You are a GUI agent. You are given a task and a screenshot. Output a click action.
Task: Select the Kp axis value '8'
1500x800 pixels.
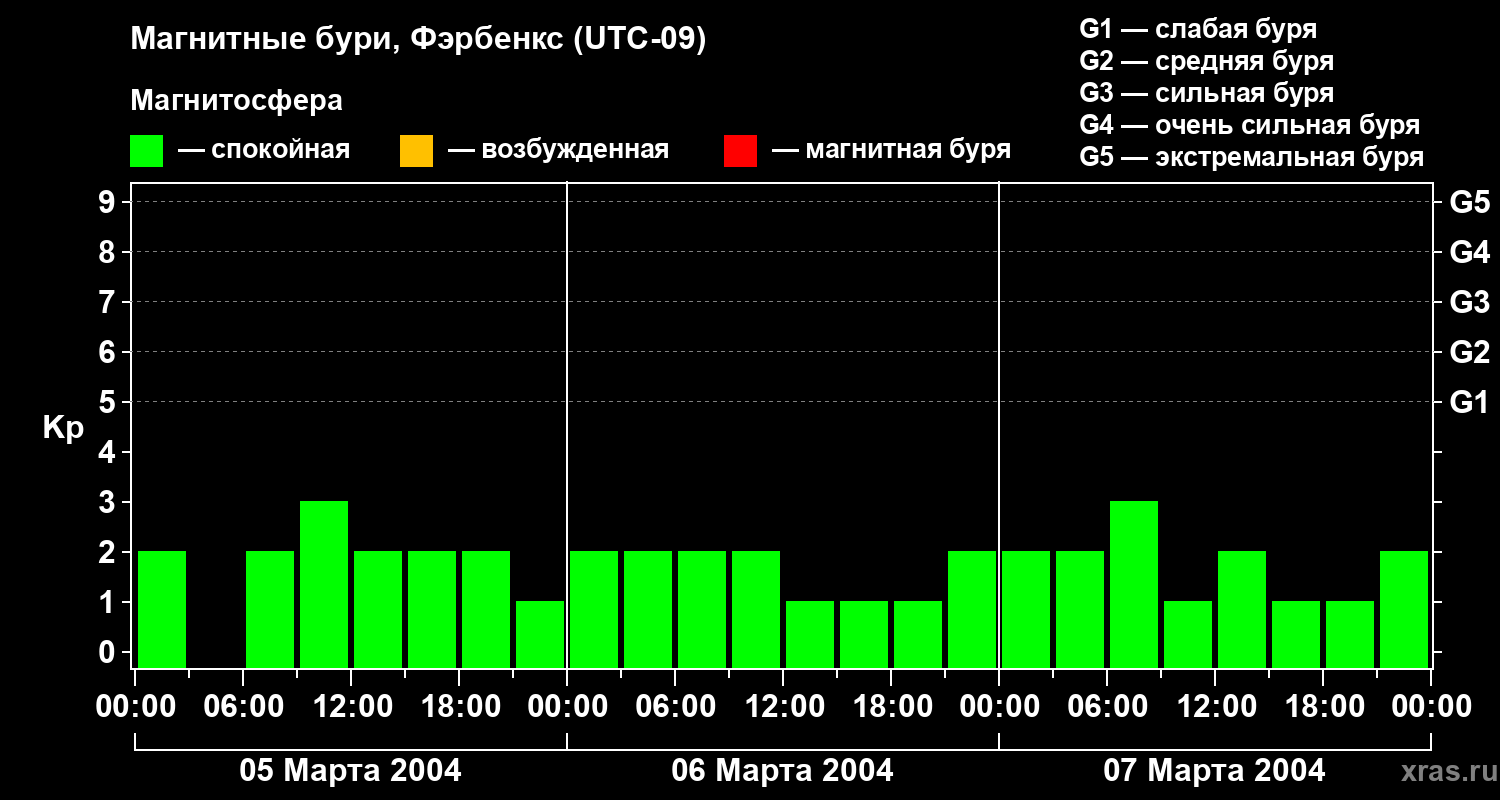[109, 252]
